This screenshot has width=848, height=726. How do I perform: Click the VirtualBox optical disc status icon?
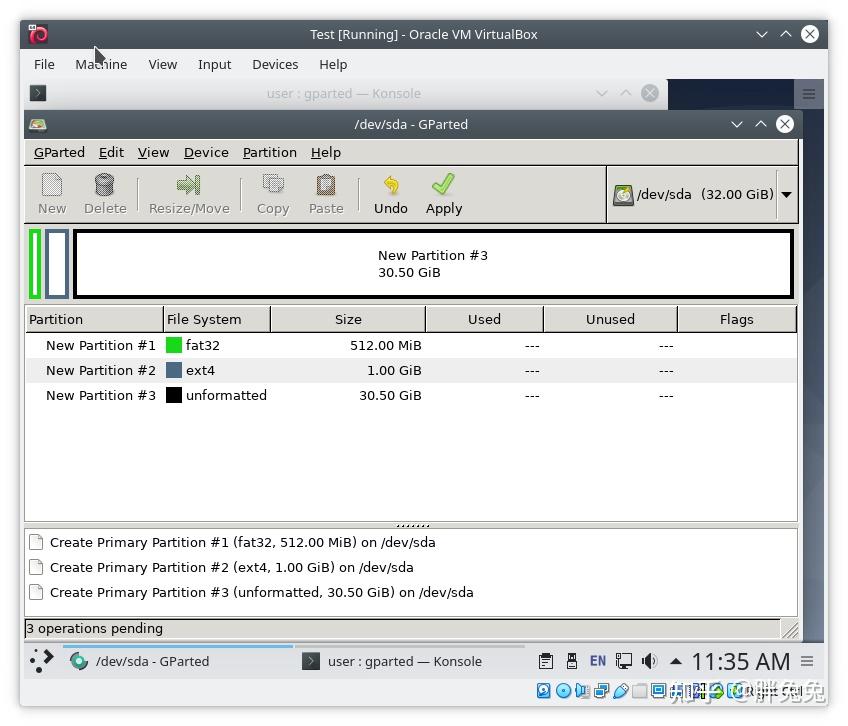point(563,691)
